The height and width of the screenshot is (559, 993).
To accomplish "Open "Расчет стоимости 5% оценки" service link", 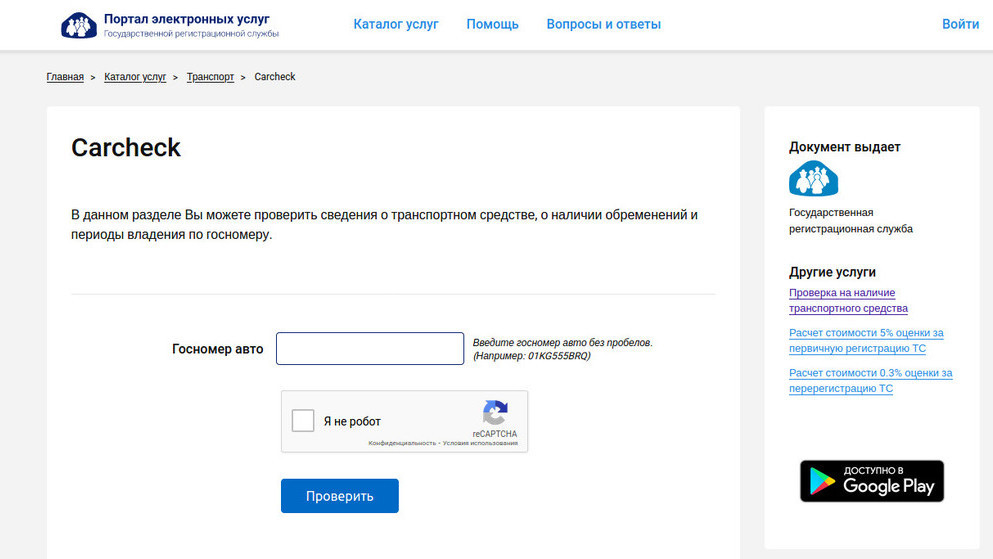I will point(866,341).
